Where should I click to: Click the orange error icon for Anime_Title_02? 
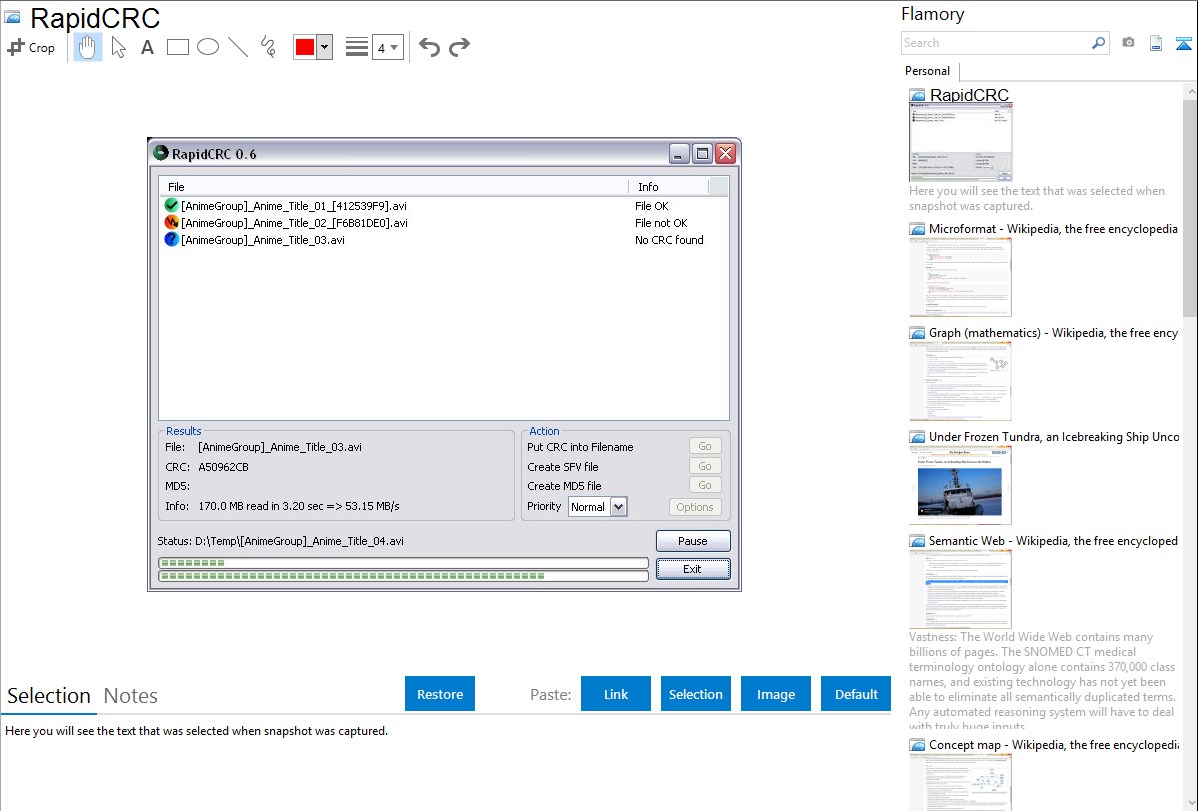pyautogui.click(x=171, y=222)
